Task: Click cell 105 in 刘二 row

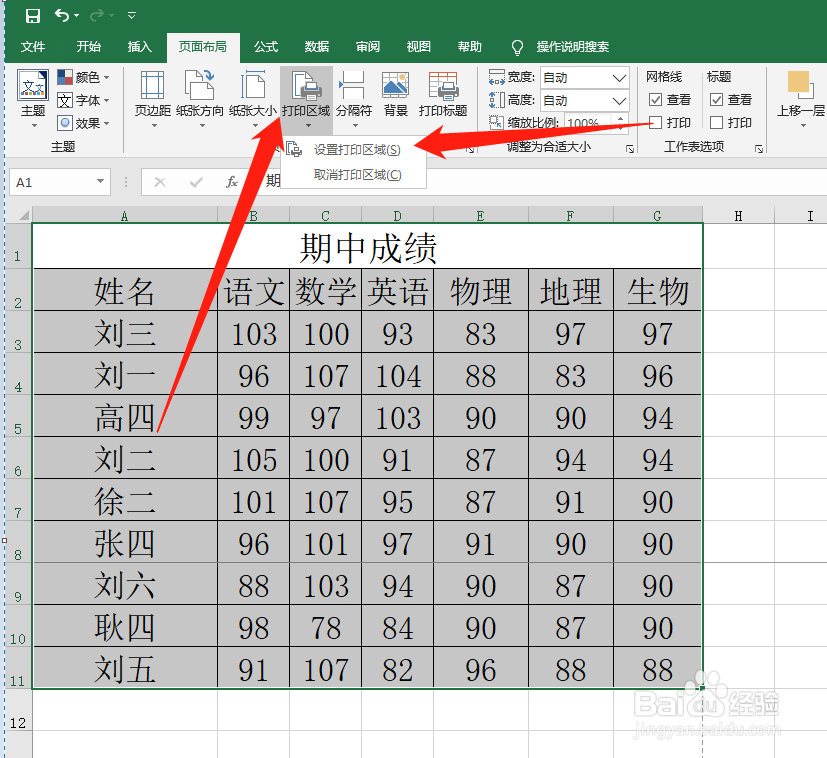Action: click(x=254, y=458)
